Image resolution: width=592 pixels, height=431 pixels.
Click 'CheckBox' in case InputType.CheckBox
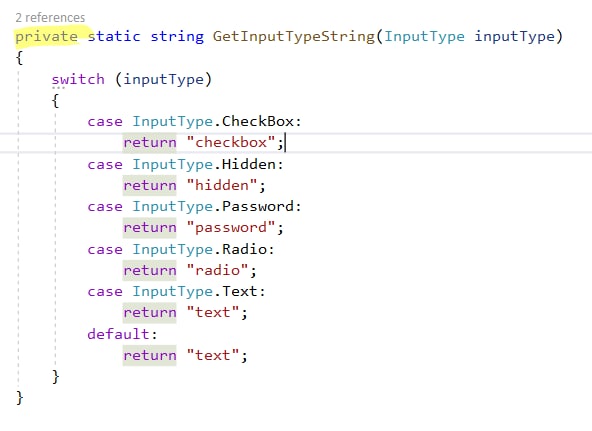click(x=258, y=122)
